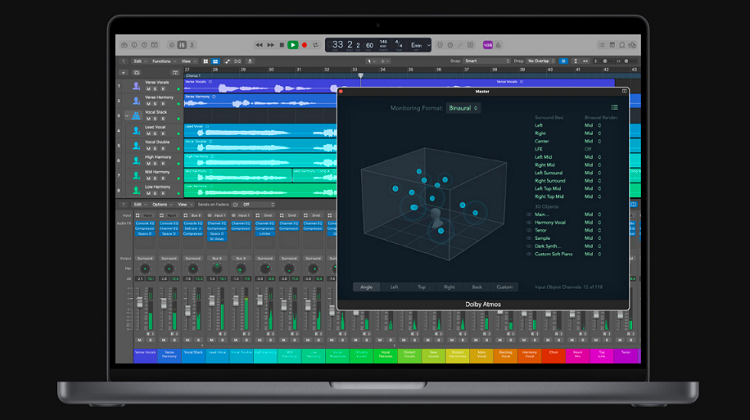Open the Loop Browser icon
The height and width of the screenshot is (420, 750).
point(622,45)
